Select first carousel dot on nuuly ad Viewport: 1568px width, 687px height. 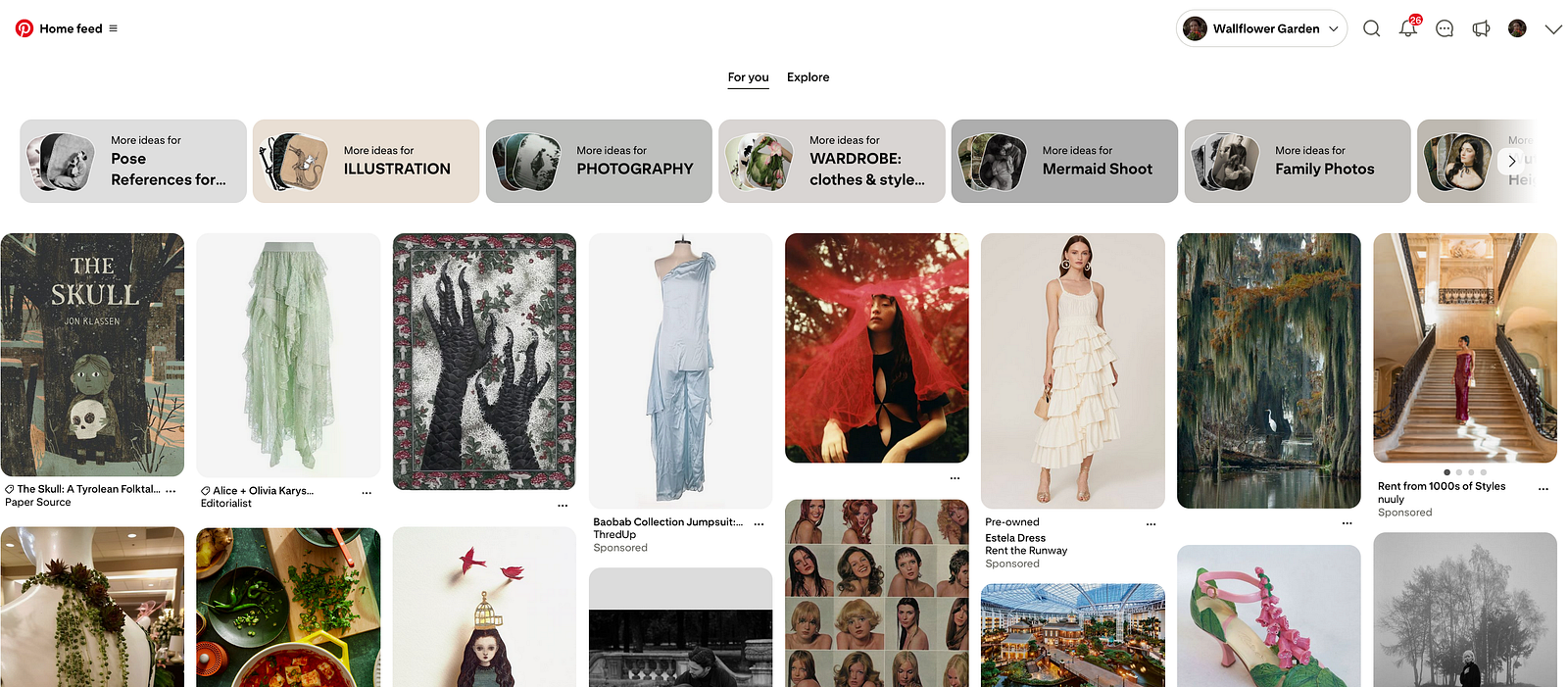click(1446, 472)
